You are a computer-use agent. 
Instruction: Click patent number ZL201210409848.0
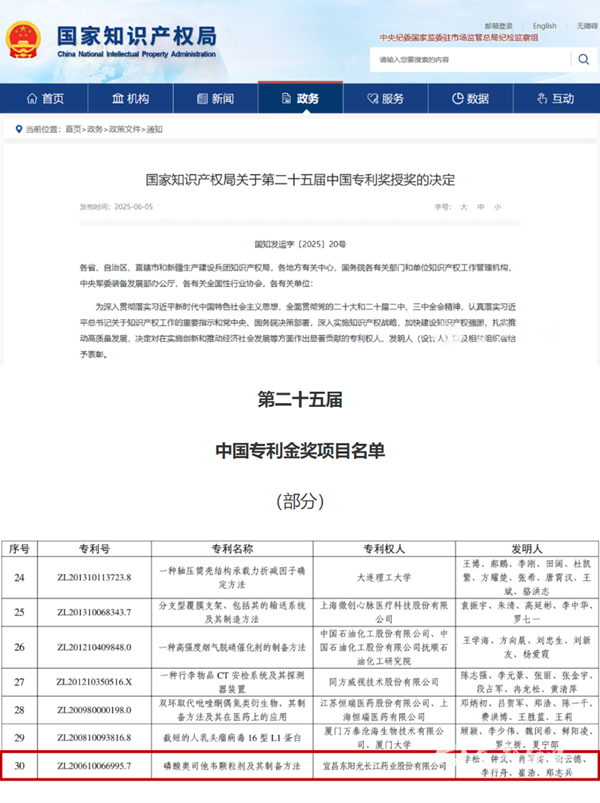(x=94, y=647)
